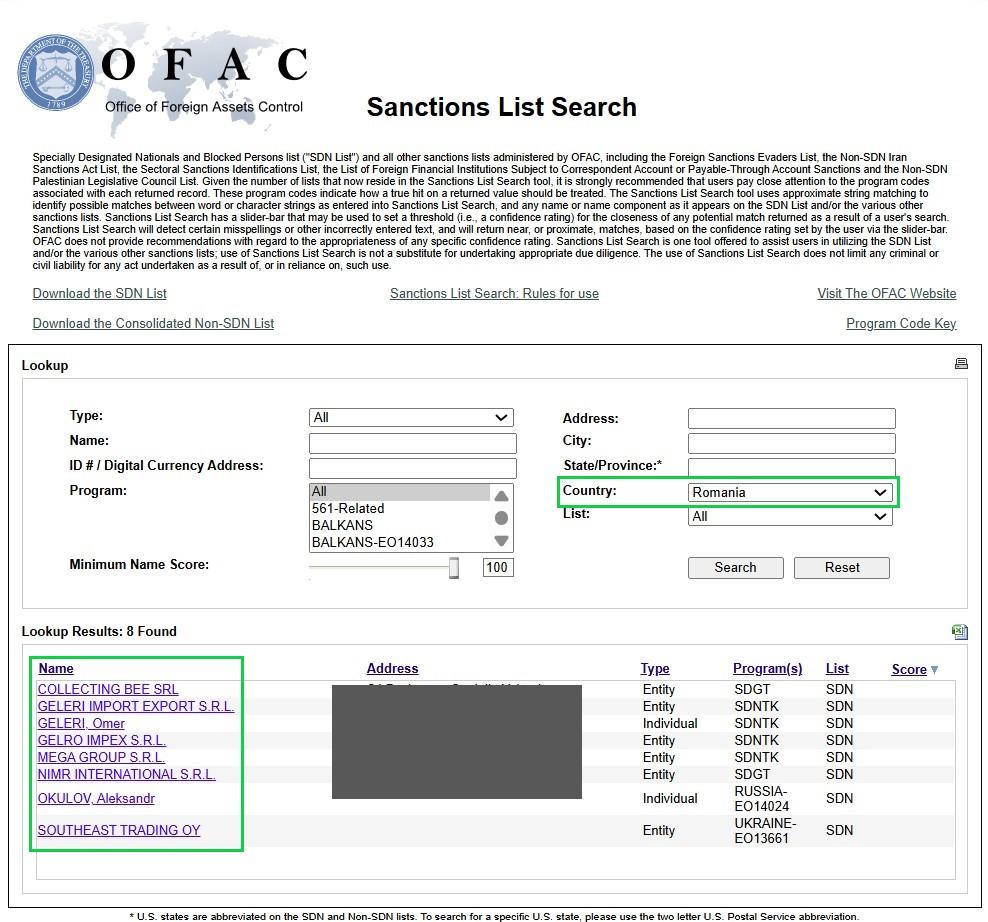Open NIMR INTERNATIONAL S.R.L. result

[x=126, y=775]
